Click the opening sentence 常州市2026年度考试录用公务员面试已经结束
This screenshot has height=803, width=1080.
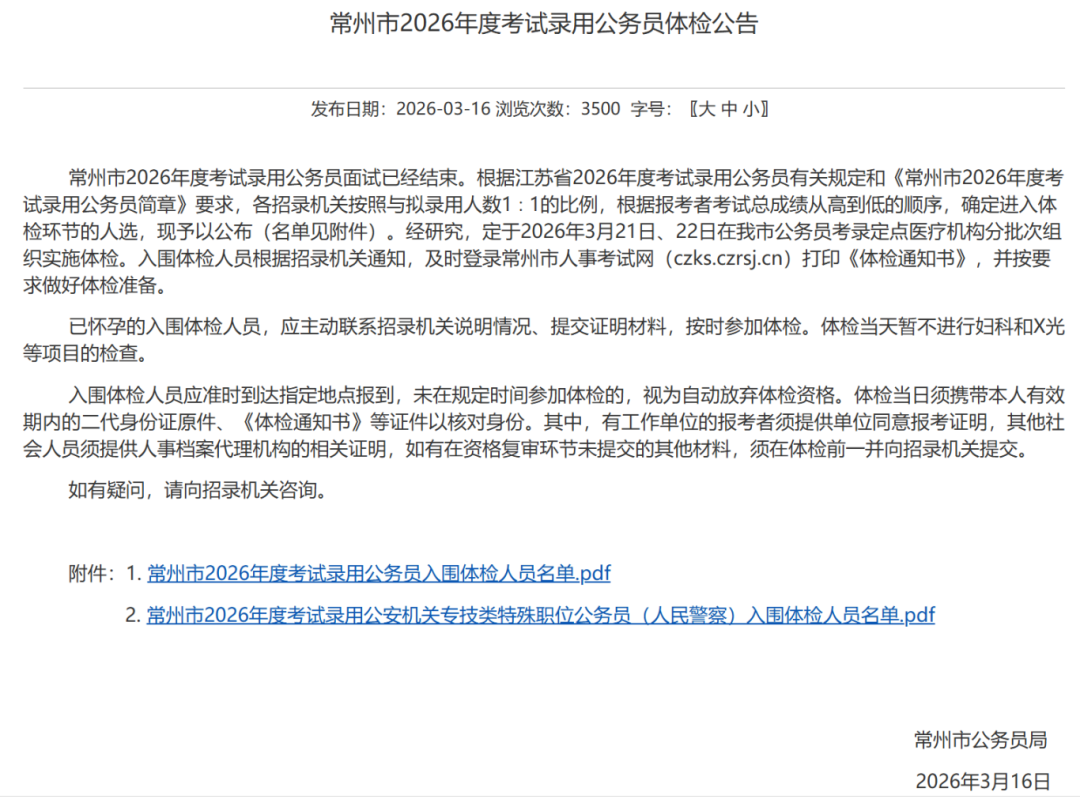click(x=267, y=179)
